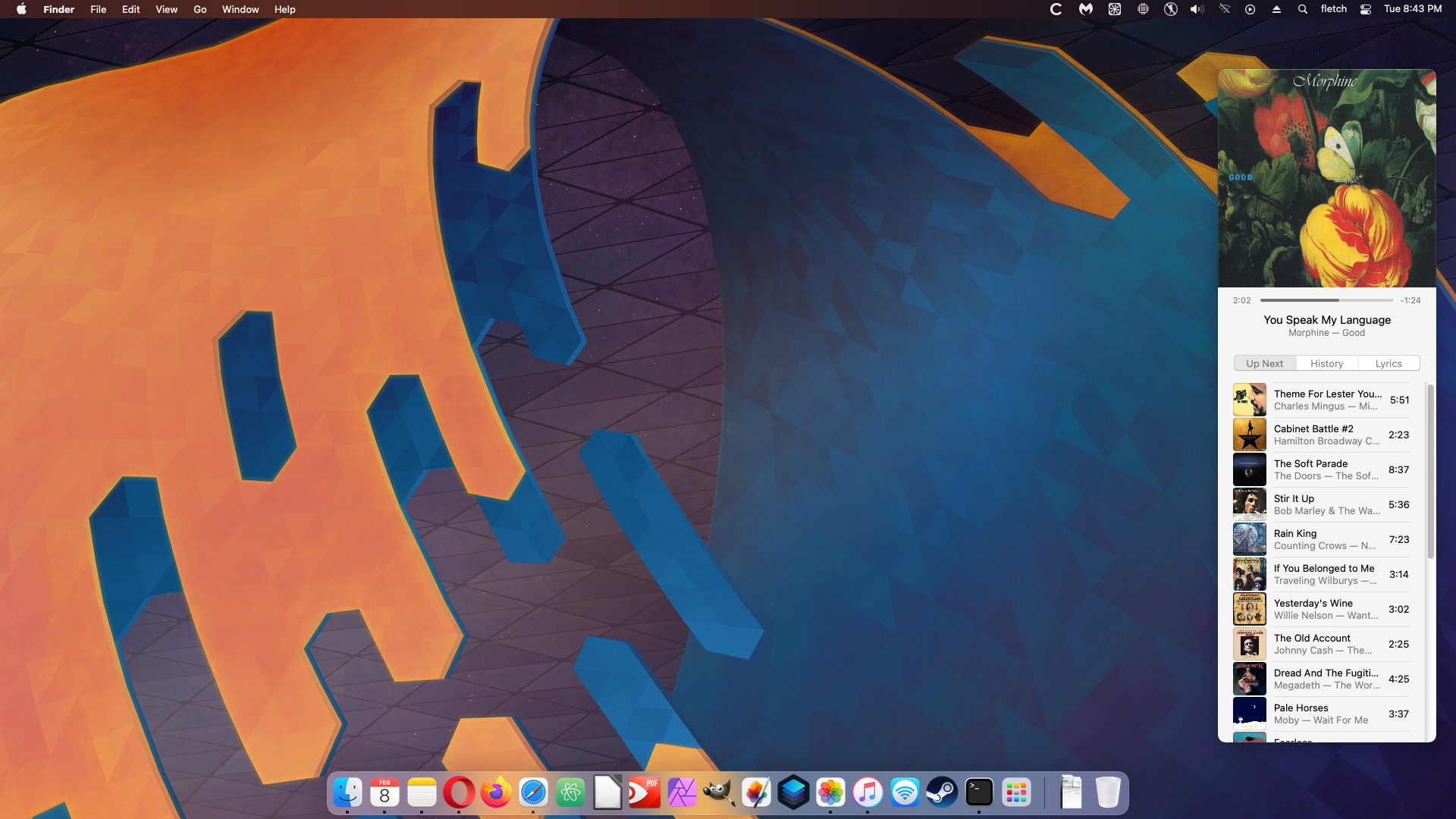Open the toggle switches menu bar icon
The height and width of the screenshot is (819, 1456).
[1366, 9]
